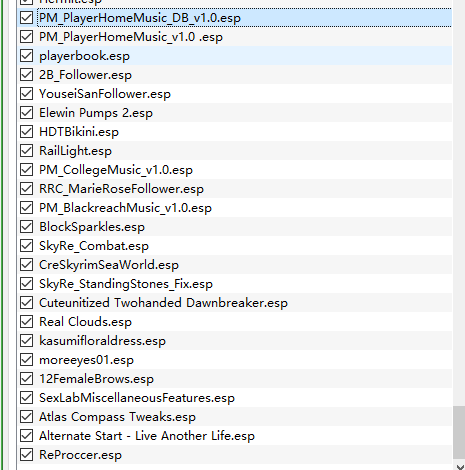Disable Elewin Pumps 2.esp checkbox

(26, 113)
